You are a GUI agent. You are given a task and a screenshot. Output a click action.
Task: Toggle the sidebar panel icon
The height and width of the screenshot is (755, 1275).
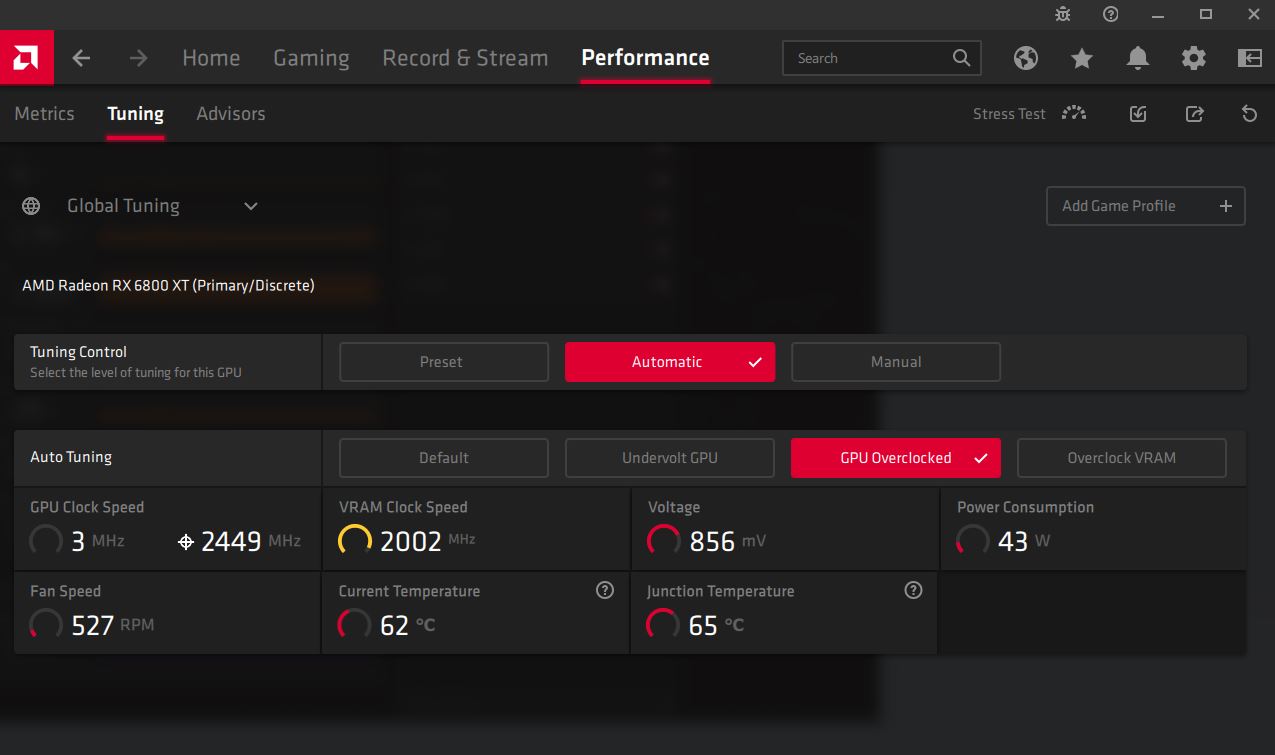(x=1250, y=58)
